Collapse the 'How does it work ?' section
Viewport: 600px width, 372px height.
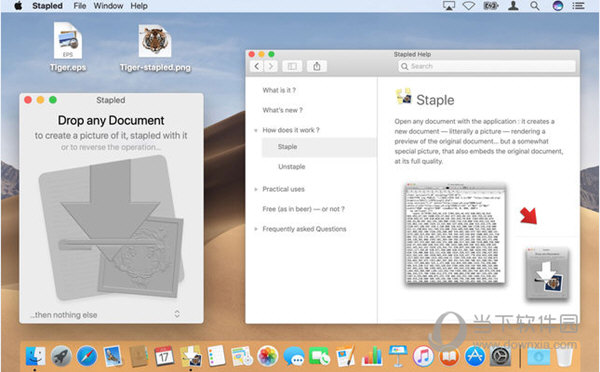coord(256,131)
